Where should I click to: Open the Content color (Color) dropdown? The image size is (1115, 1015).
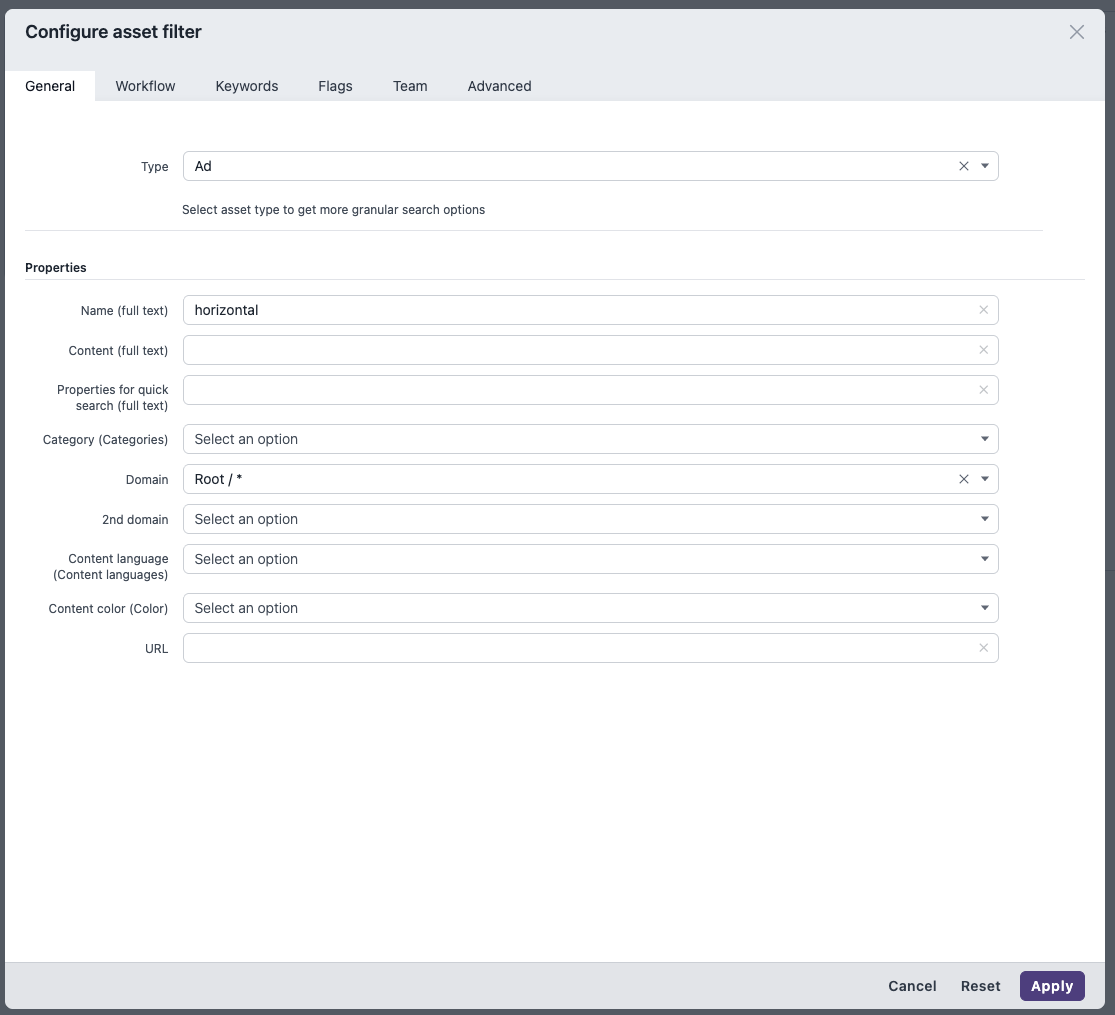pos(985,608)
